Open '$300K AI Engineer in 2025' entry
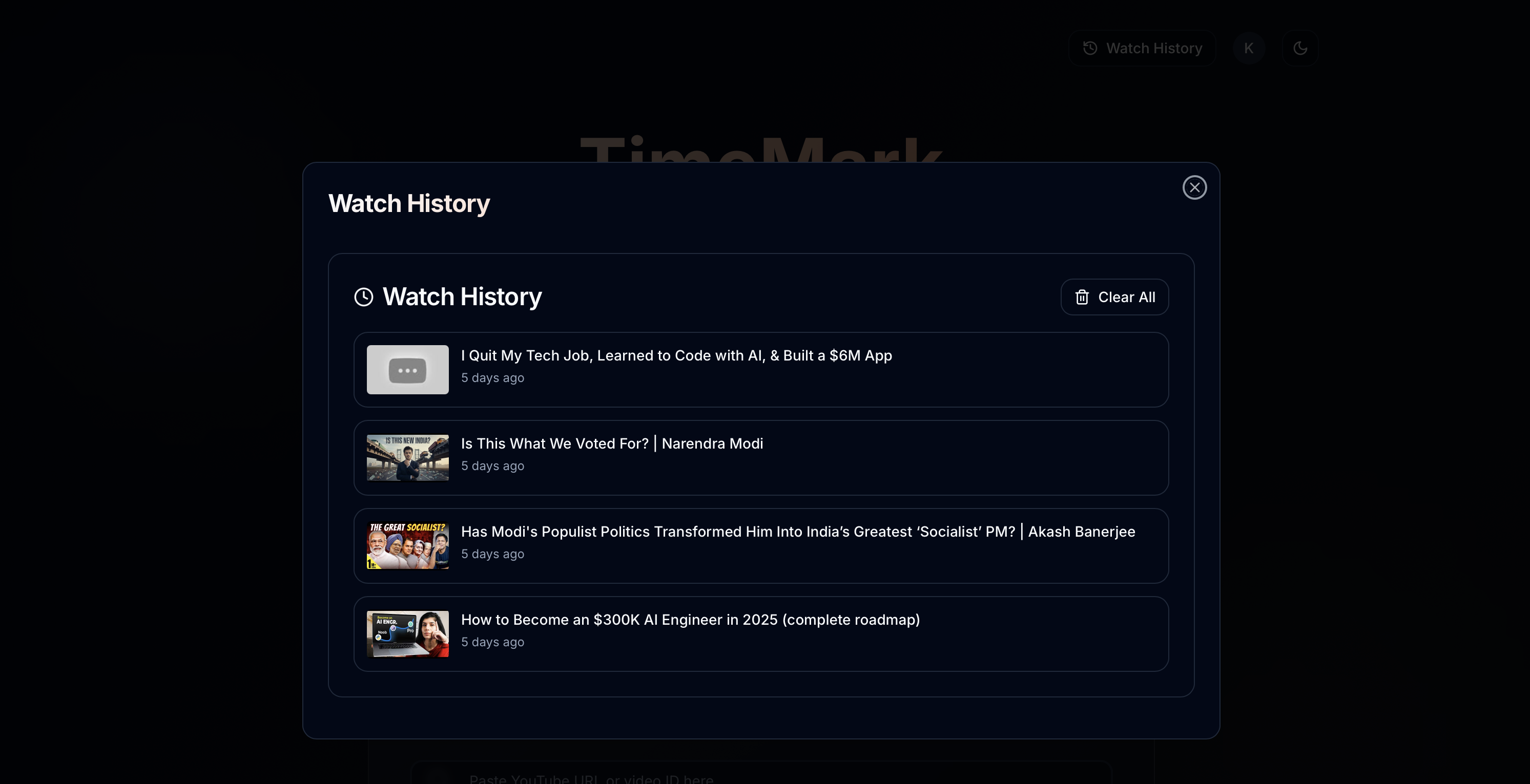 coord(690,620)
